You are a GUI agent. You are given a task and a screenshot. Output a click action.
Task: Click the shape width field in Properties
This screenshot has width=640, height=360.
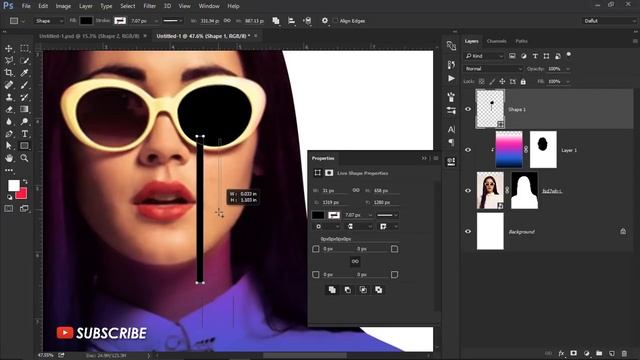[x=335, y=191]
